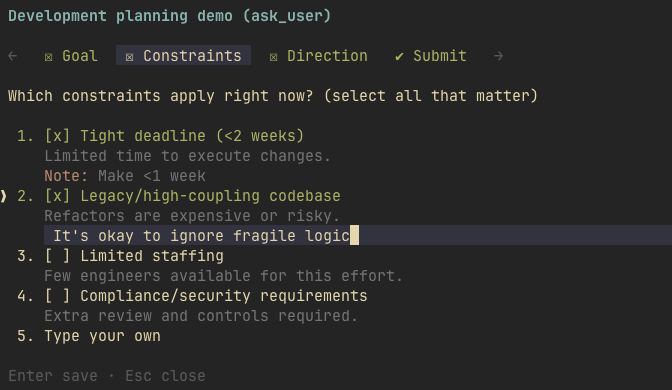The width and height of the screenshot is (672, 390).
Task: Click the selection cursor marker beside option 2
Action: [x=3, y=196]
